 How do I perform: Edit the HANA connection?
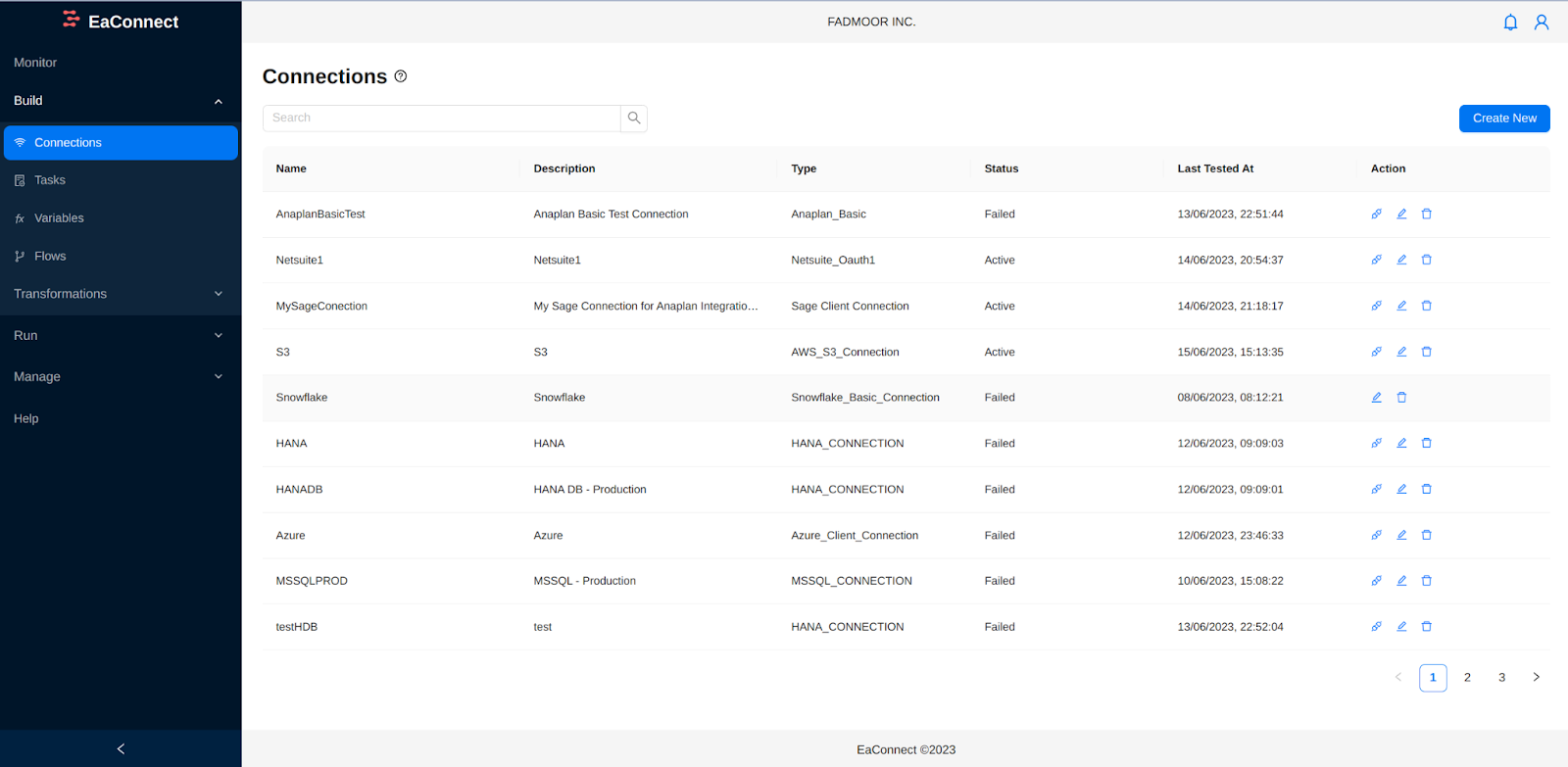tap(1401, 443)
